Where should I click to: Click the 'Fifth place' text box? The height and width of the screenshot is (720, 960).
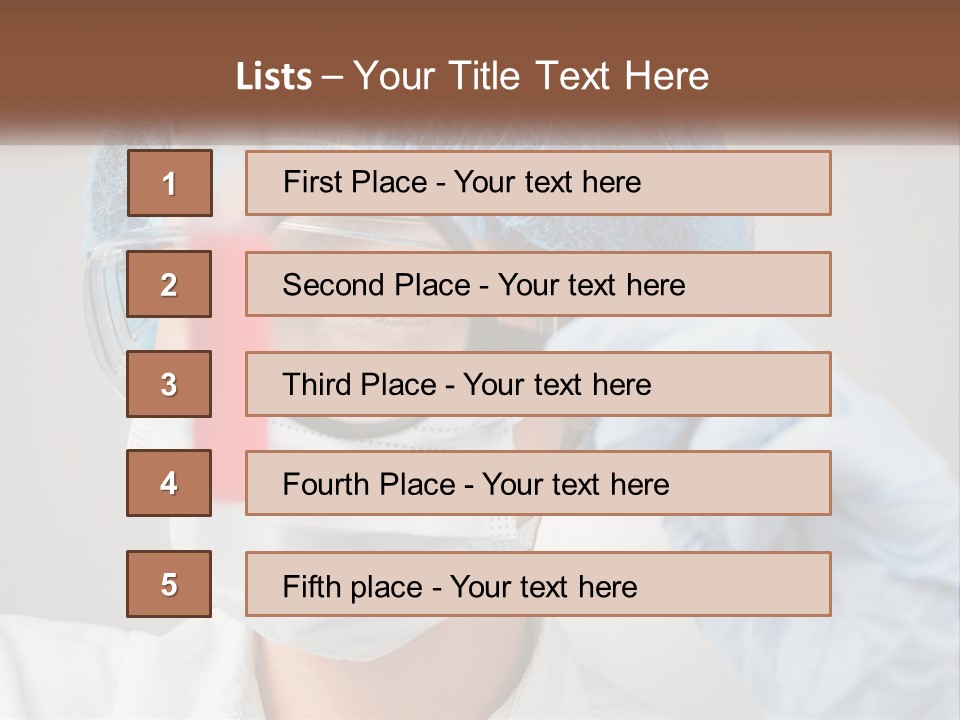coord(538,584)
